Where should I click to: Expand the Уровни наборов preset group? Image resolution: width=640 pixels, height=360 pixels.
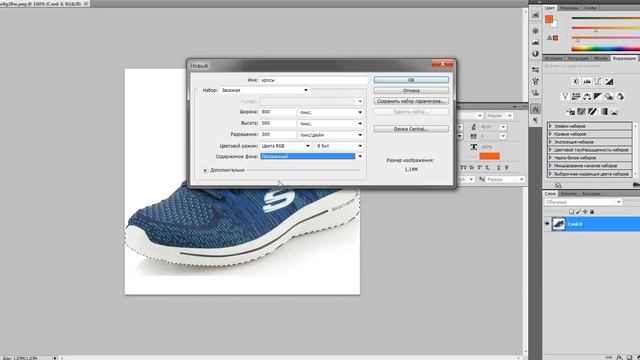pyautogui.click(x=550, y=126)
